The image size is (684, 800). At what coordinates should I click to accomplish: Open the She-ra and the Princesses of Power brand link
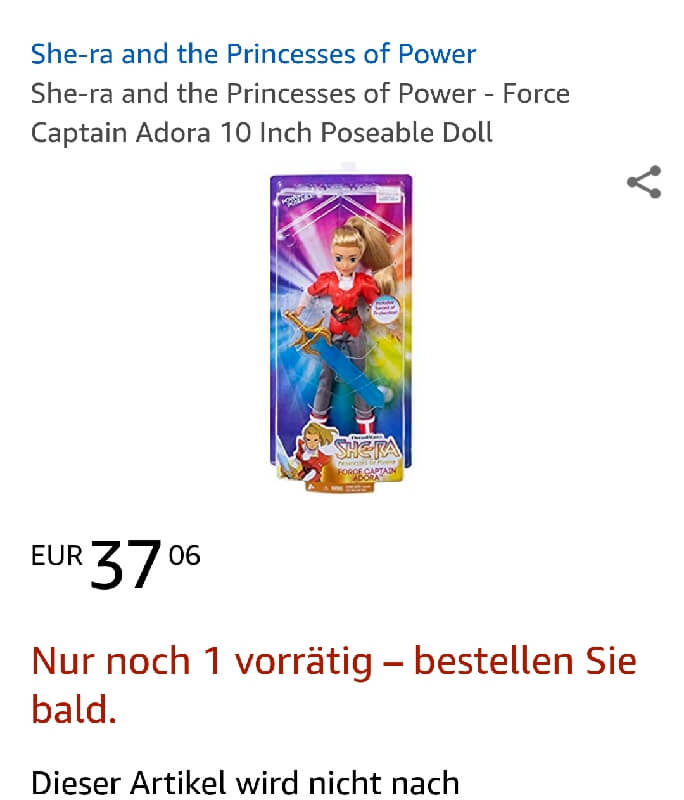[253, 54]
